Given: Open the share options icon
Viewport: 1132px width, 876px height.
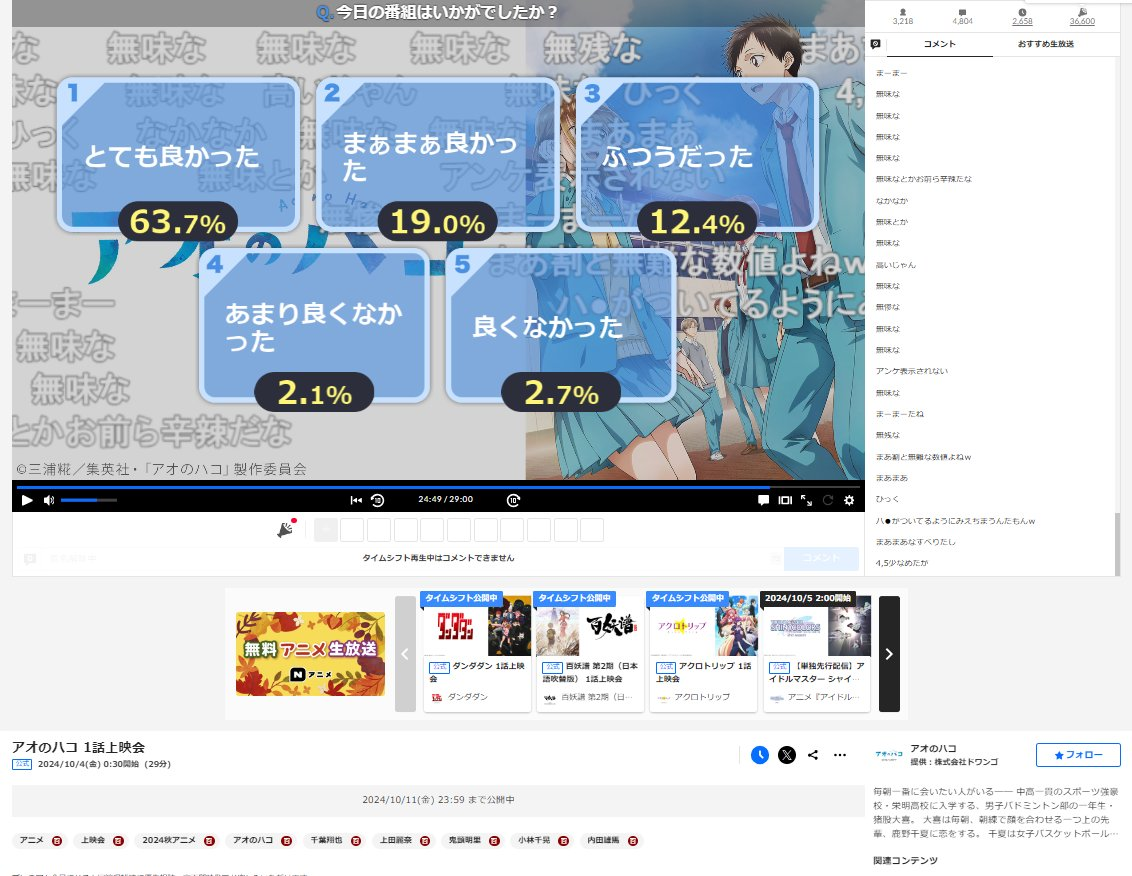Looking at the screenshot, I should [x=813, y=755].
